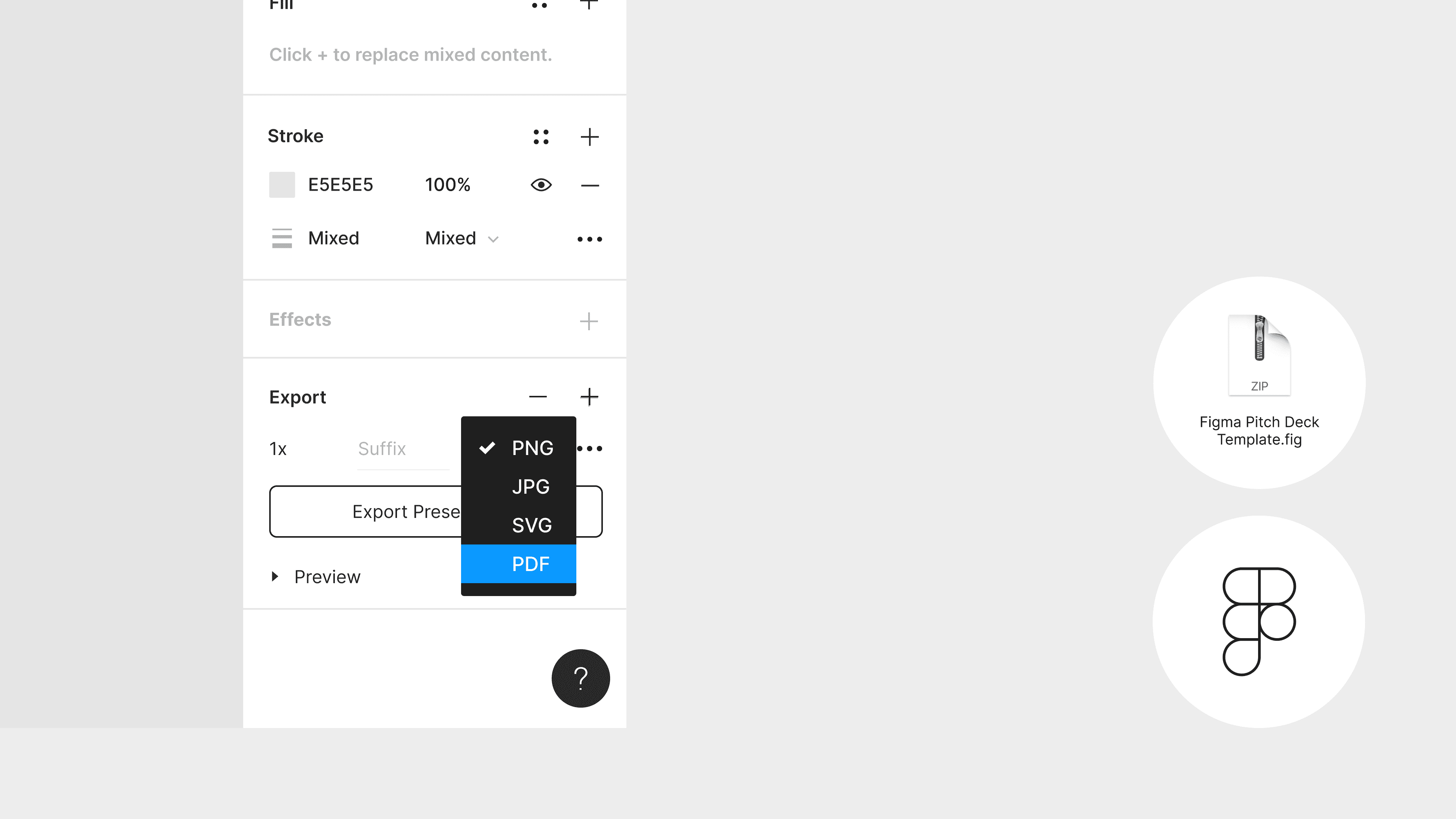This screenshot has width=1456, height=819.
Task: Click the E5E5E5 stroke color swatch
Action: [x=281, y=185]
